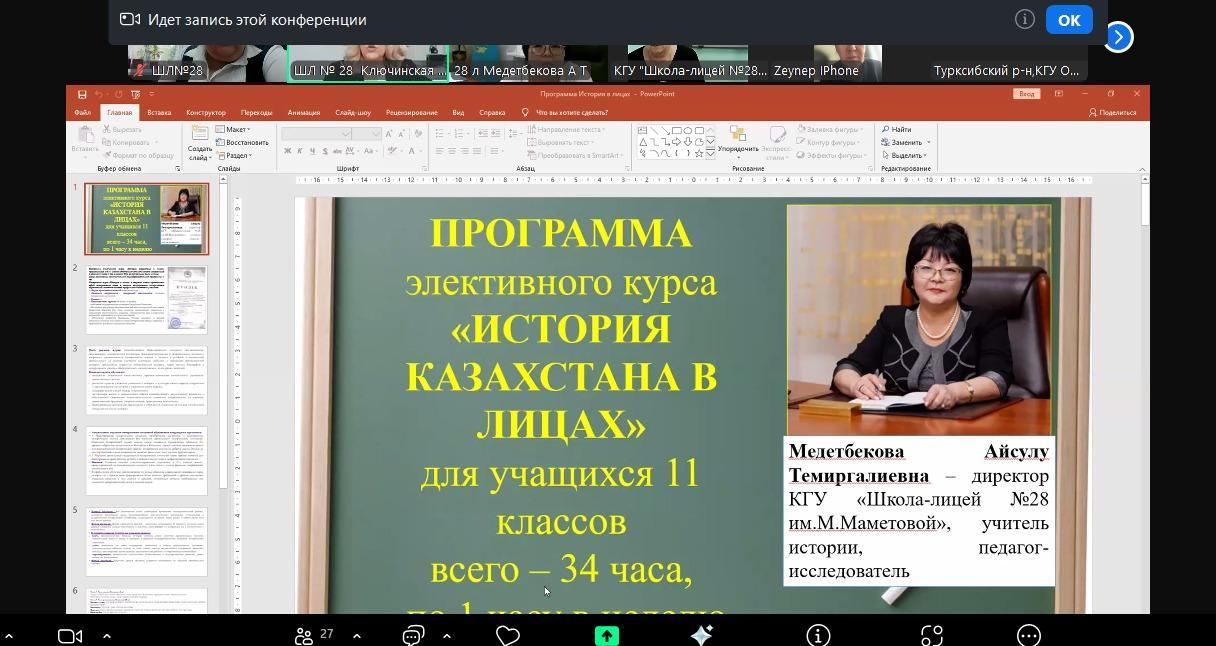This screenshot has width=1216, height=646.
Task: Switch to the Вставка ribbon tab
Action: (159, 113)
